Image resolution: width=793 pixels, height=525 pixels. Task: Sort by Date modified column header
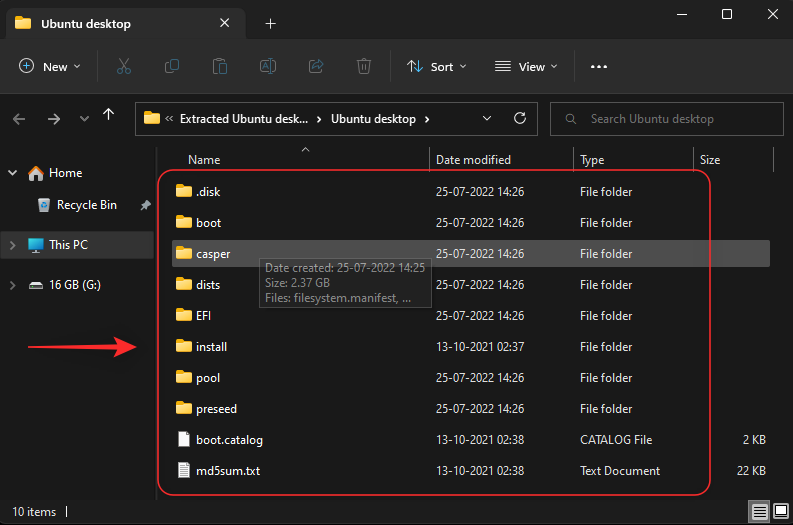tap(473, 160)
